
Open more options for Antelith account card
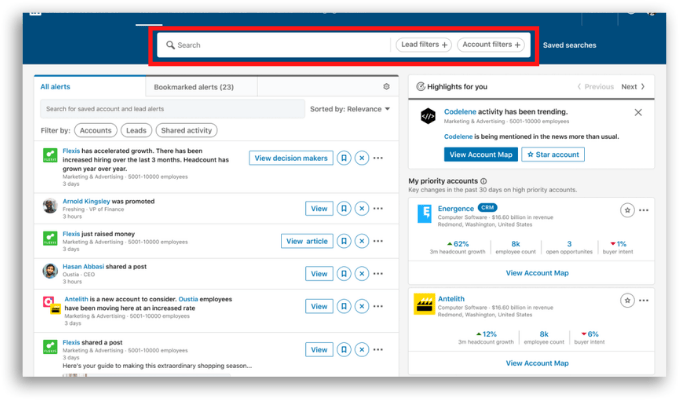pyautogui.click(x=644, y=300)
